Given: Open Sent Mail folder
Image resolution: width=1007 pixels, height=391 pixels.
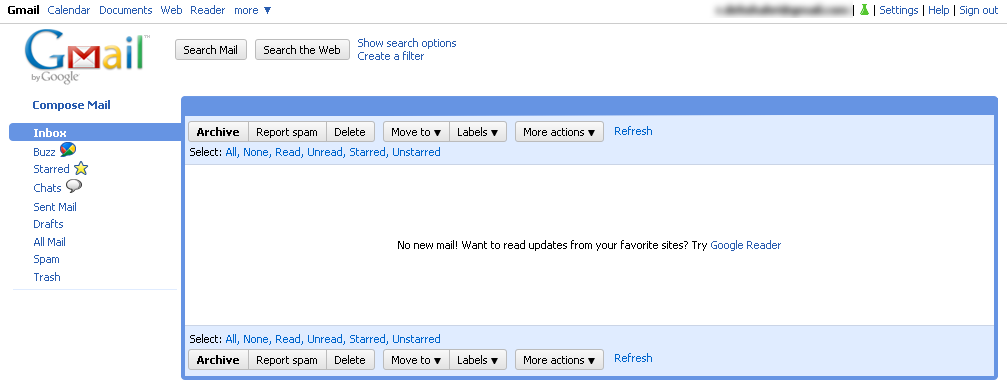Looking at the screenshot, I should (x=55, y=207).
